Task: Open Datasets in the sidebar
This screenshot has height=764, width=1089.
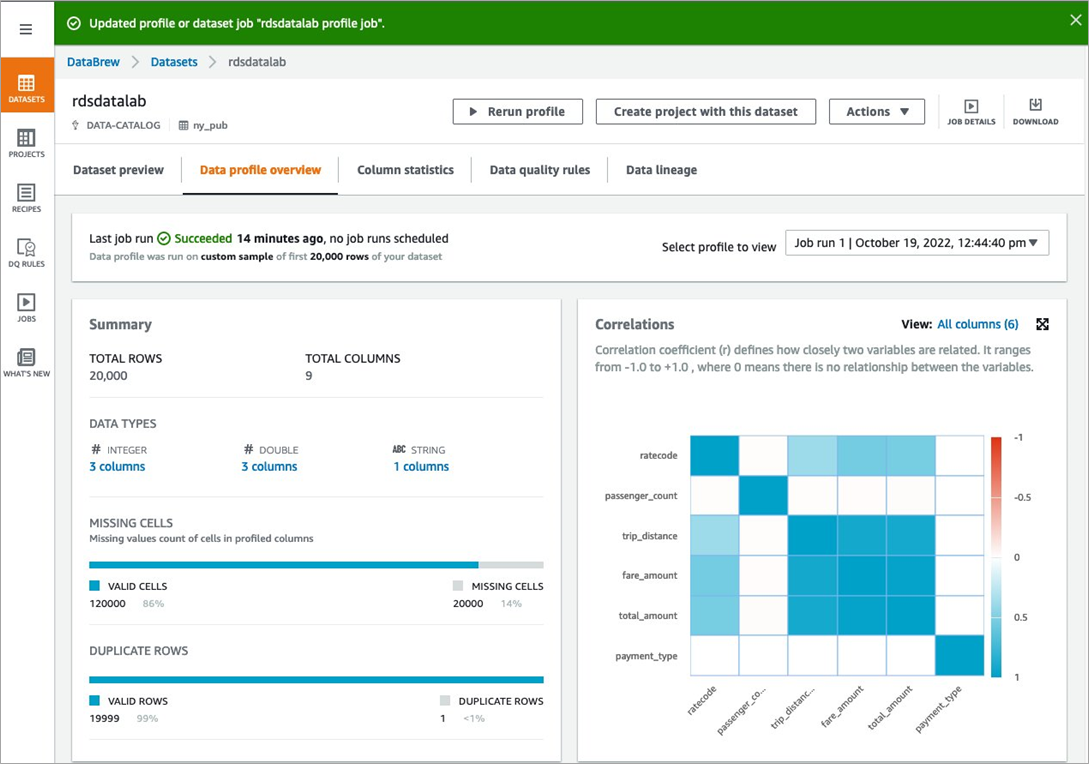Action: [26, 85]
